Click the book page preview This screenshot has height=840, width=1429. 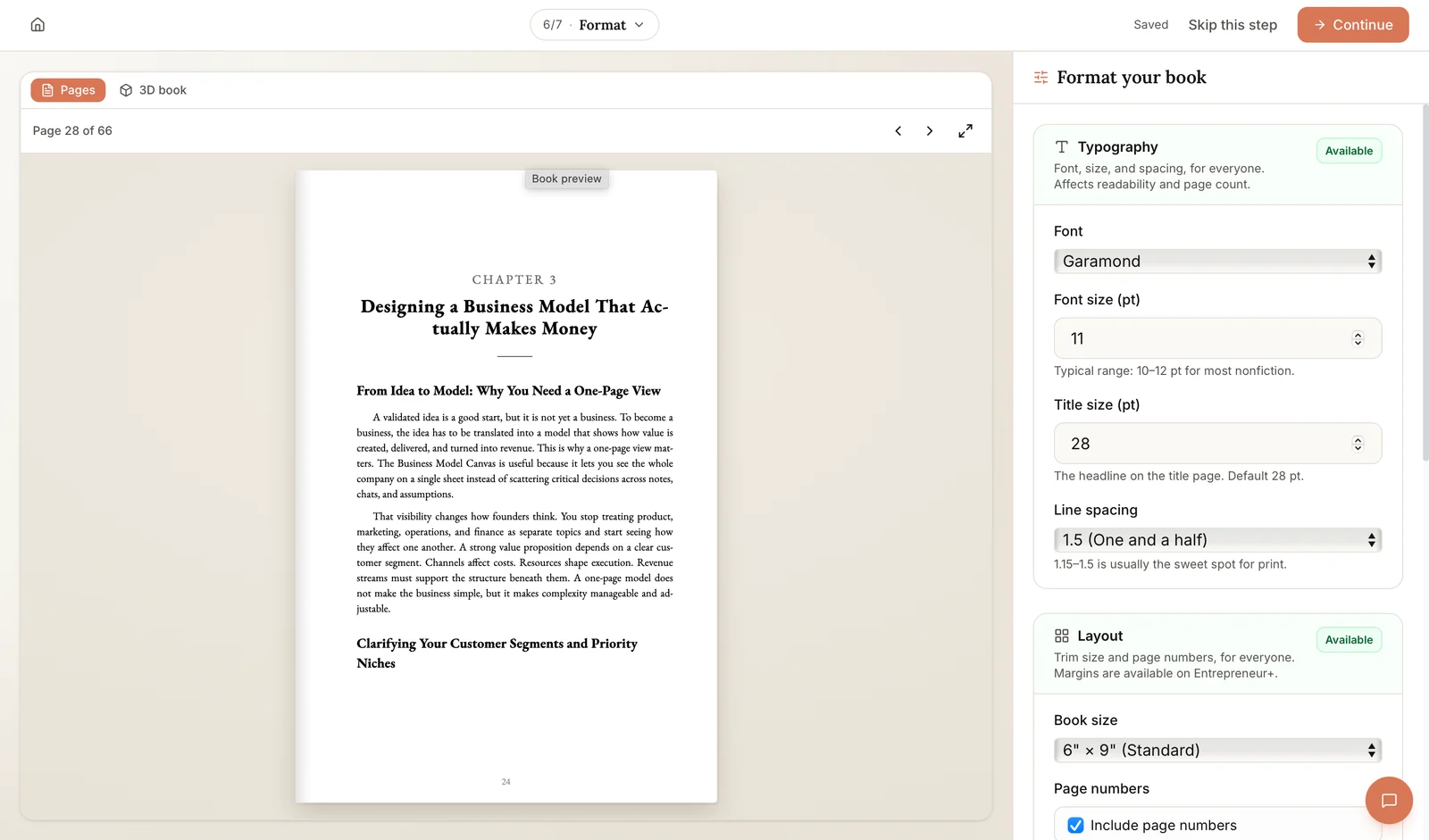click(506, 487)
